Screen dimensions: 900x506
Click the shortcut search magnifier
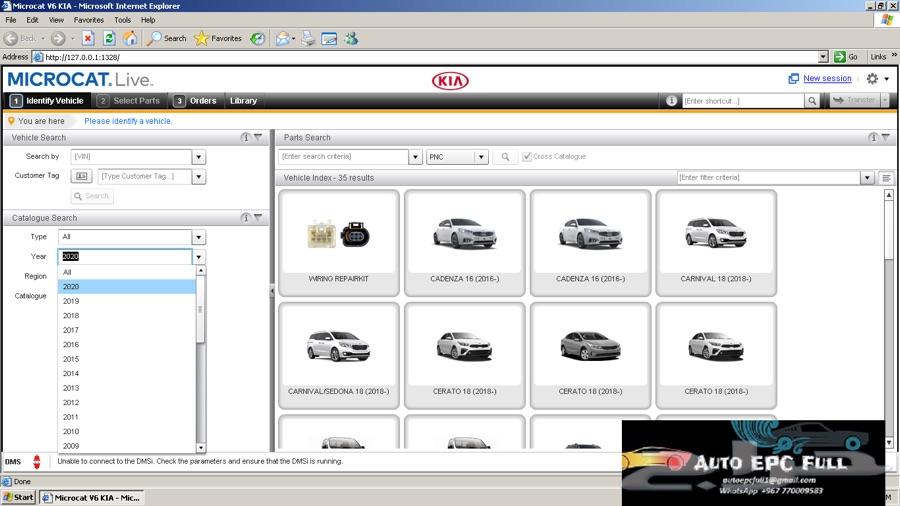(x=812, y=101)
